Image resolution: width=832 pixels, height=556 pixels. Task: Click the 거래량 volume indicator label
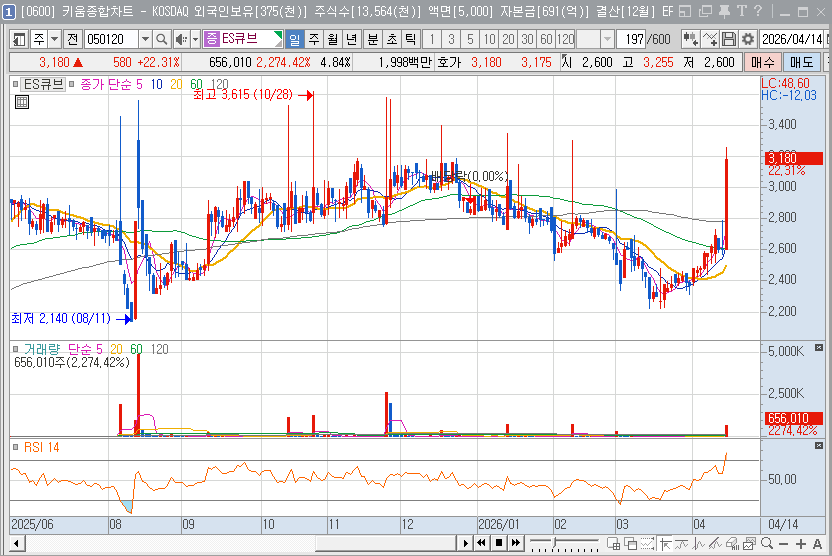coord(42,349)
